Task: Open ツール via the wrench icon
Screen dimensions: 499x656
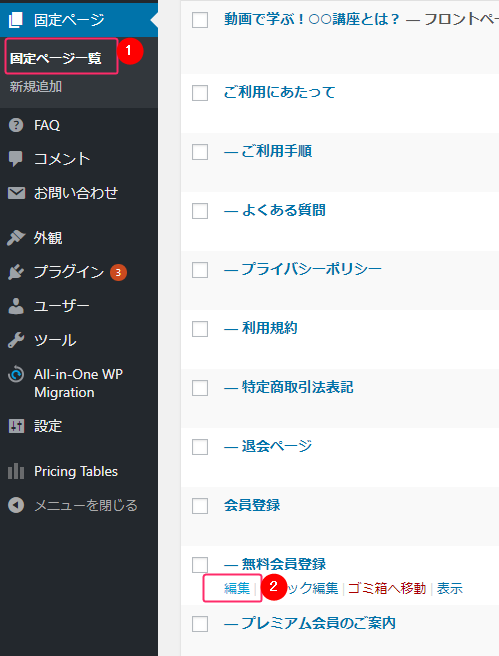Action: pyautogui.click(x=16, y=340)
